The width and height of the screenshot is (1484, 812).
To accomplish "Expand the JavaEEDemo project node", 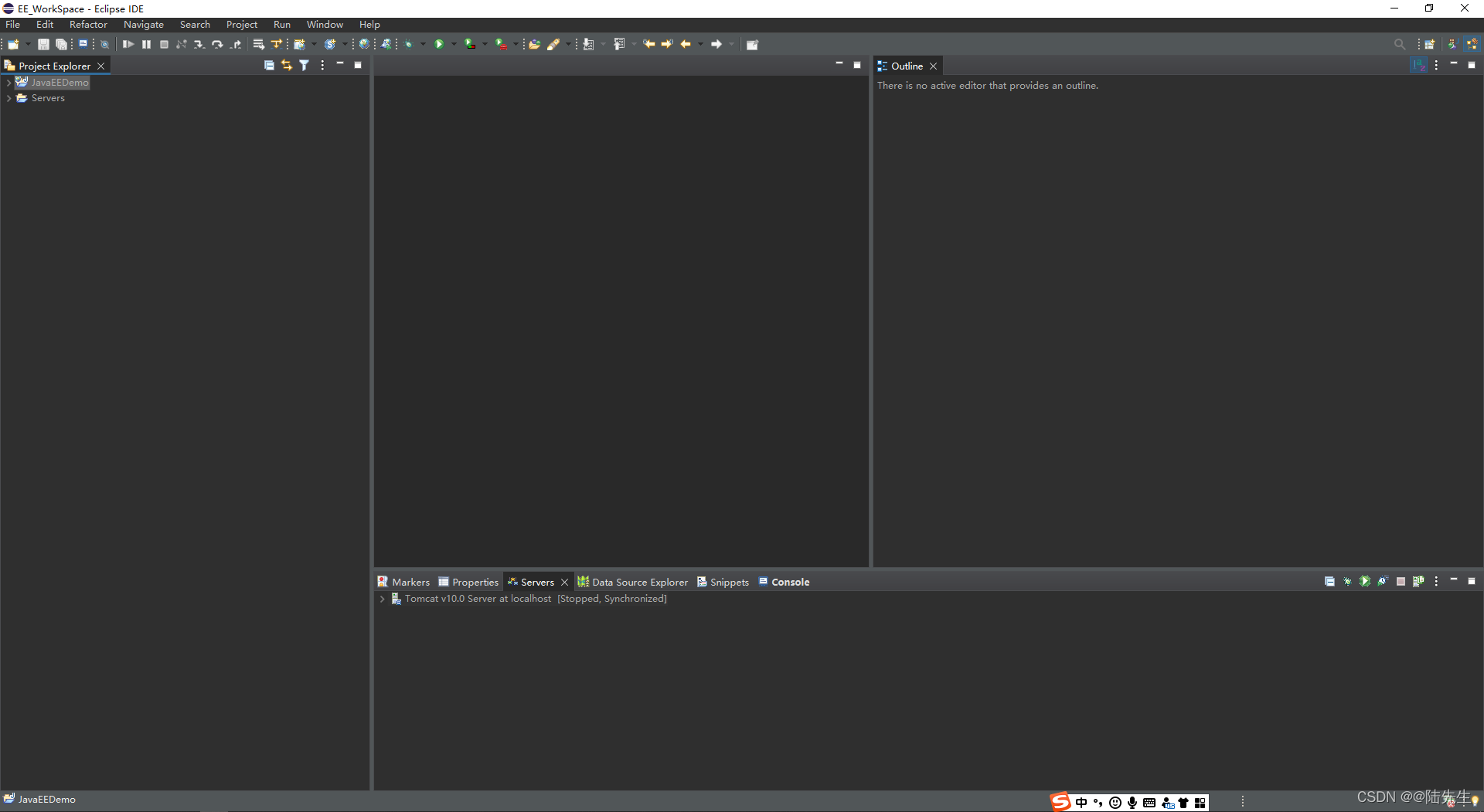I will (9, 83).
